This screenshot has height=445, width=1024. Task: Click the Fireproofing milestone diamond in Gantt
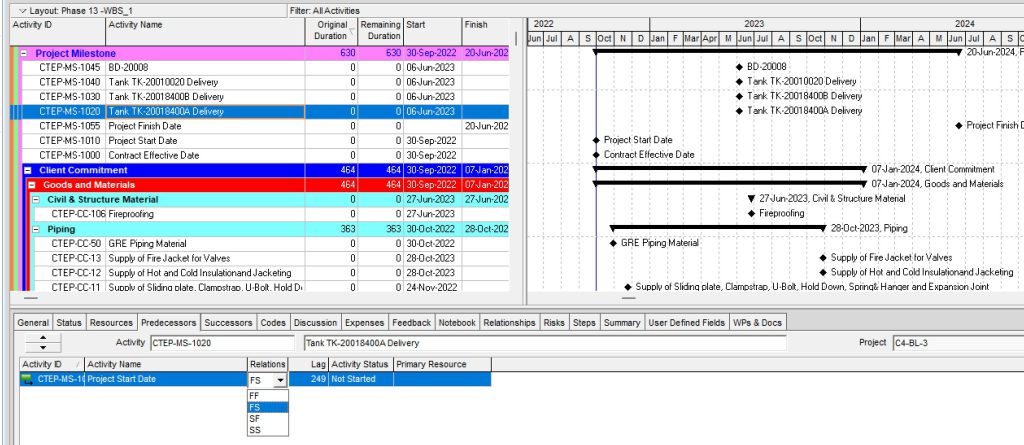point(751,213)
